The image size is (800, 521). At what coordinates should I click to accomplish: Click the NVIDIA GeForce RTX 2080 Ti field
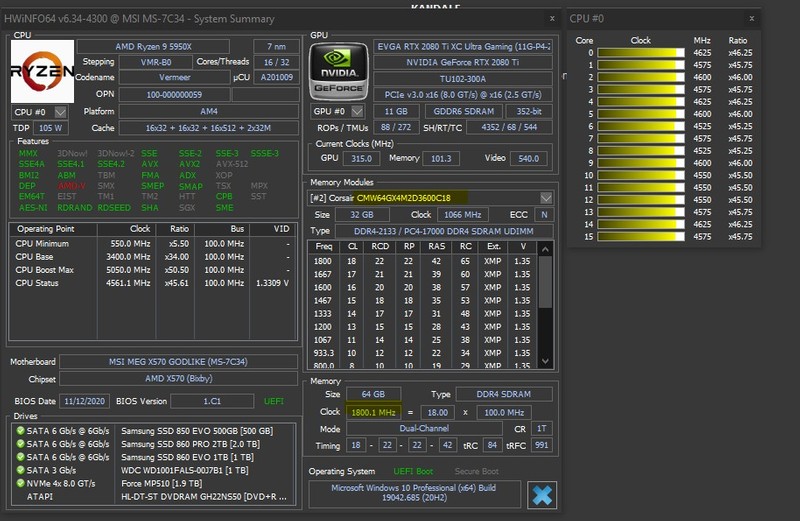pyautogui.click(x=463, y=62)
